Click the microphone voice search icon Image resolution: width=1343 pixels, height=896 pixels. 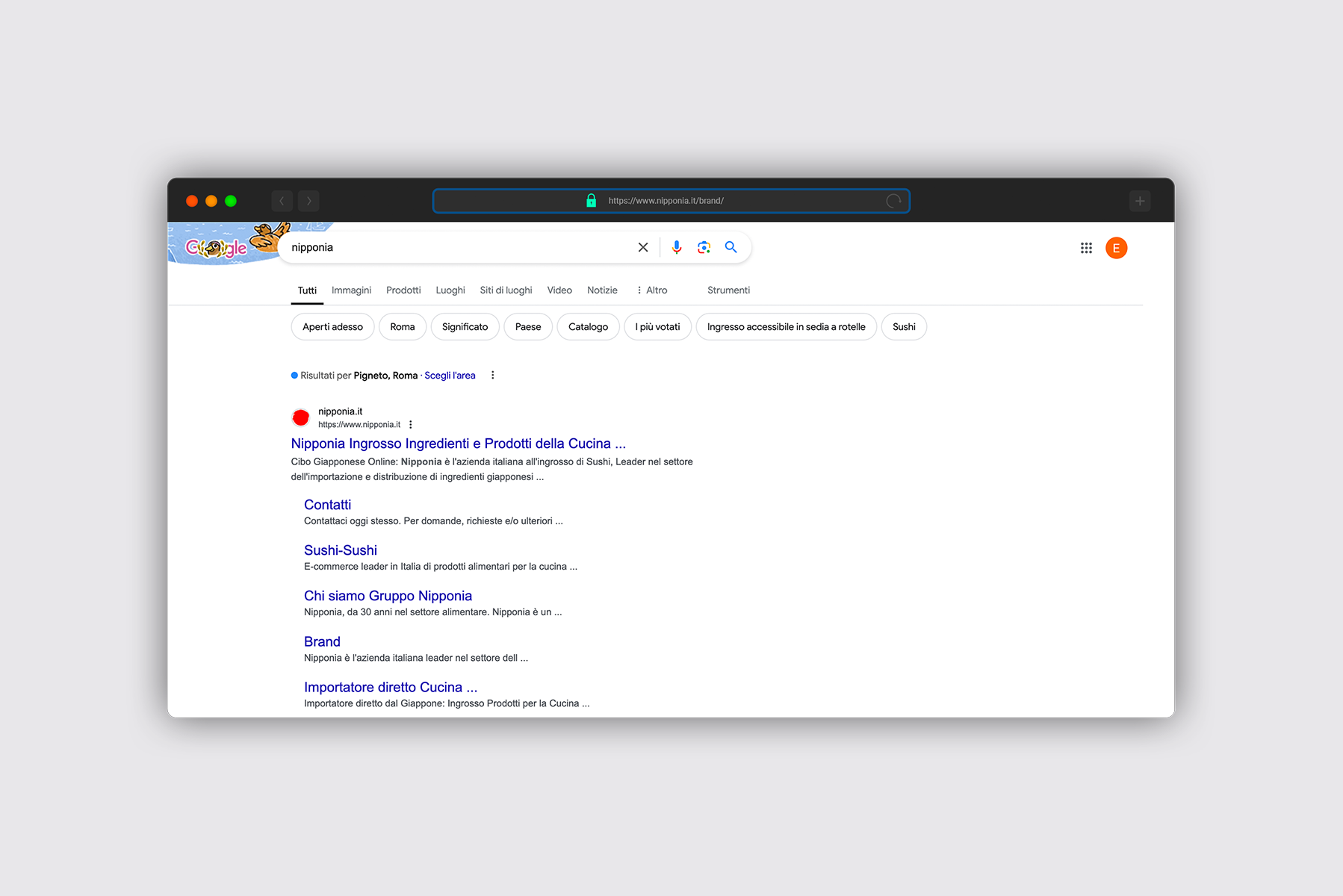point(676,247)
